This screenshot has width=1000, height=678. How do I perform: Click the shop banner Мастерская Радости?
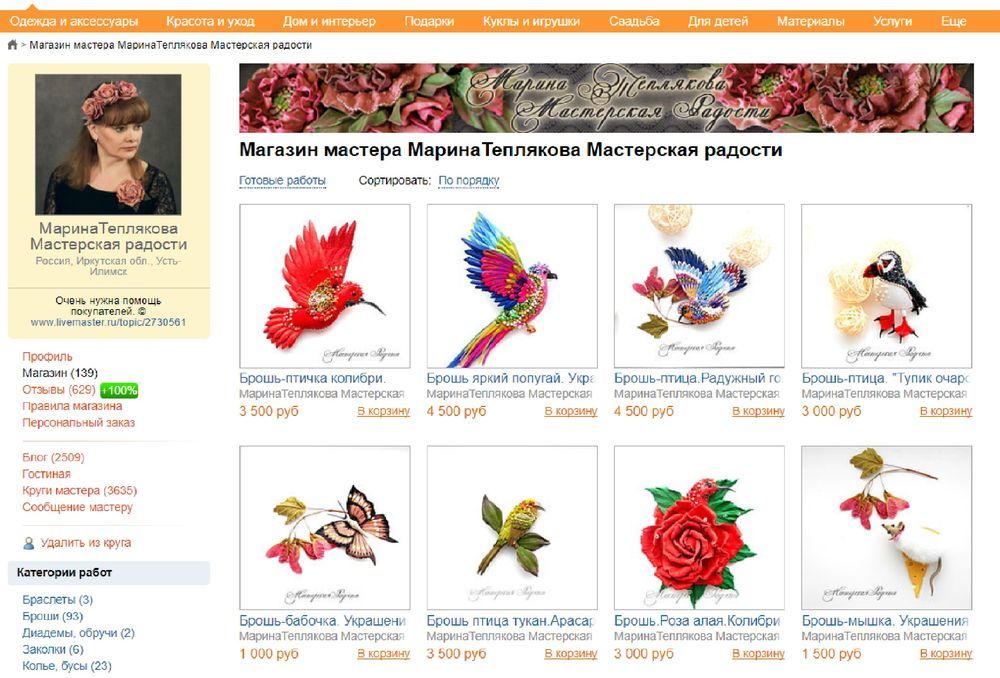pyautogui.click(x=607, y=98)
